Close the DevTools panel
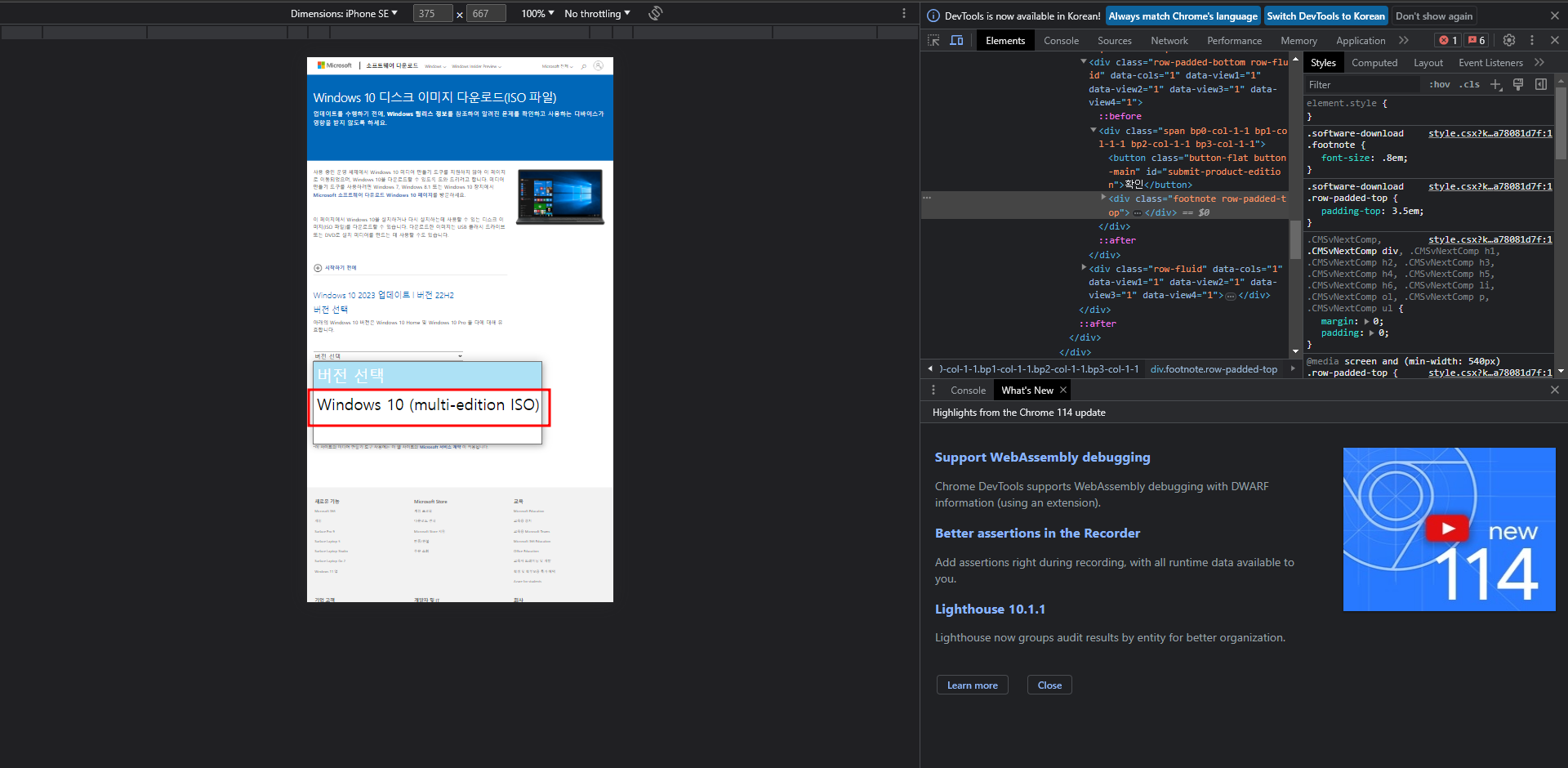This screenshot has height=768, width=1568. coord(1555,40)
